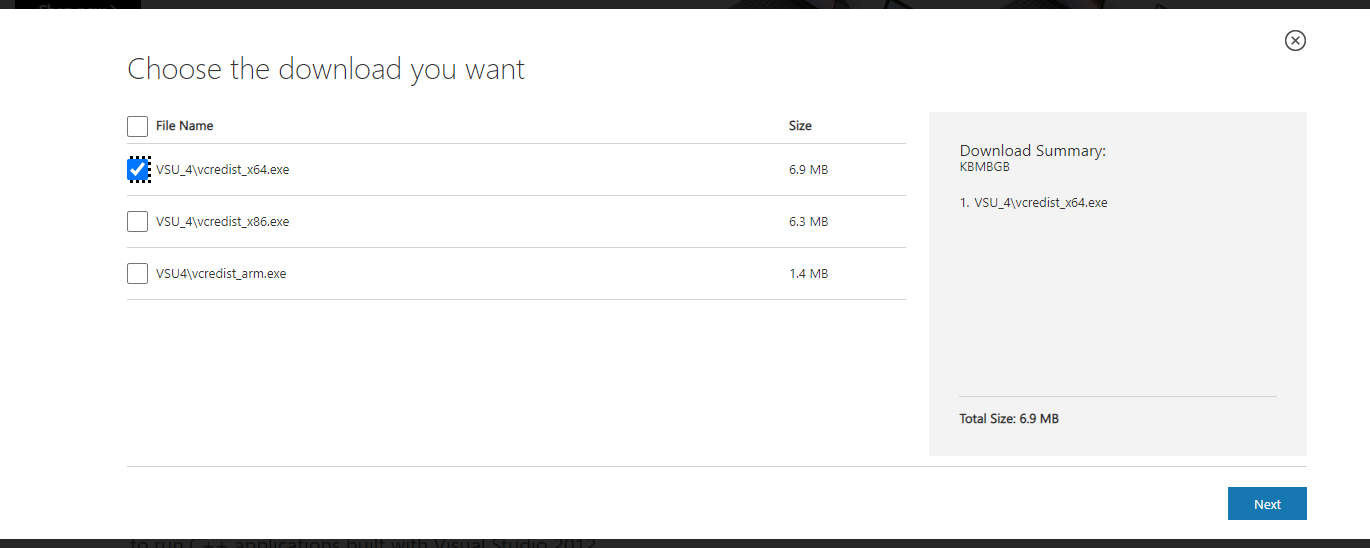Enable the vcredist_arm.exe checkbox

coord(138,274)
